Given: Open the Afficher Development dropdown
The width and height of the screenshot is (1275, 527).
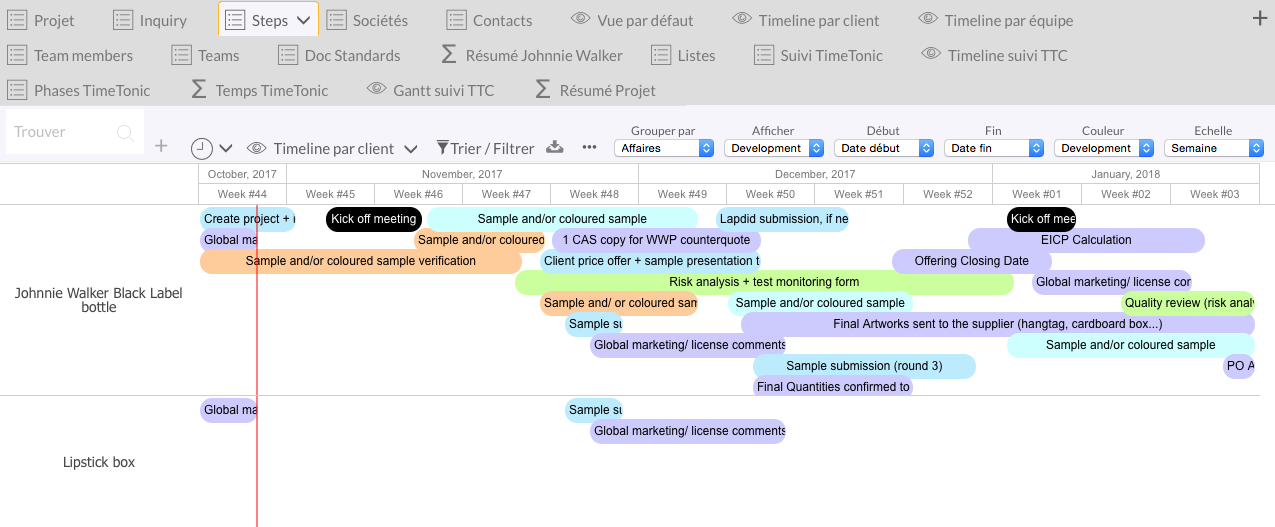Looking at the screenshot, I should tap(774, 148).
